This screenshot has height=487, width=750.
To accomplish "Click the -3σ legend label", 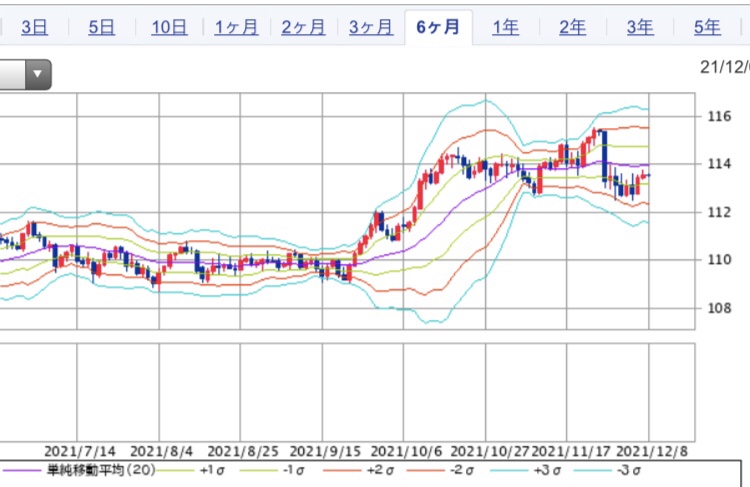I will [629, 471].
